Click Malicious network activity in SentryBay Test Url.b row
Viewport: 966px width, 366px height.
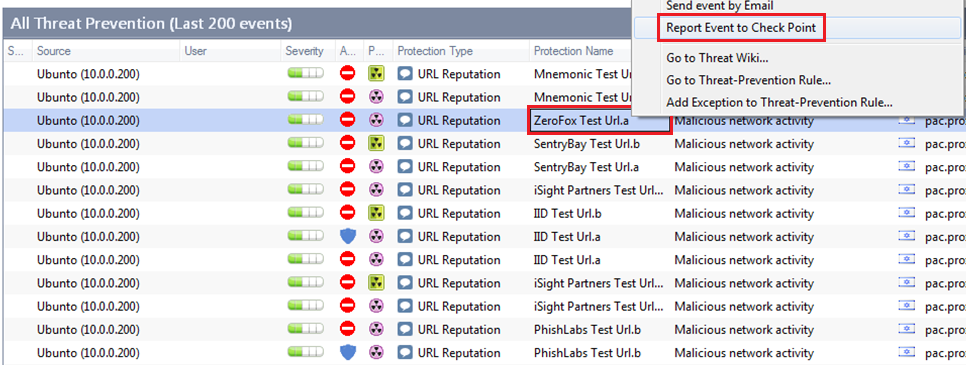click(744, 144)
